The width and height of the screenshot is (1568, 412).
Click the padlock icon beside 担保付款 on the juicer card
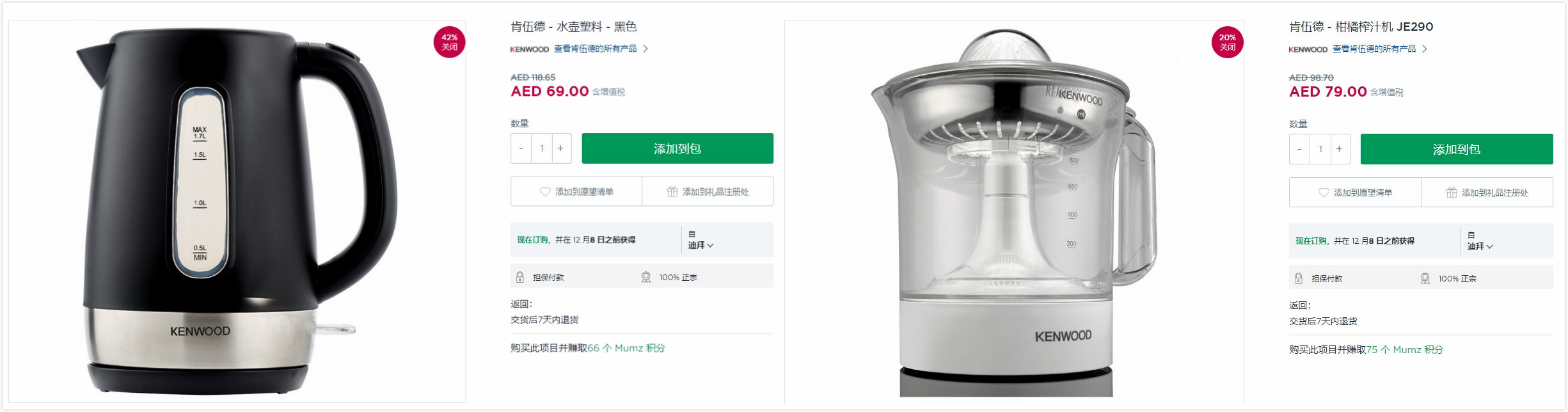click(x=1299, y=278)
